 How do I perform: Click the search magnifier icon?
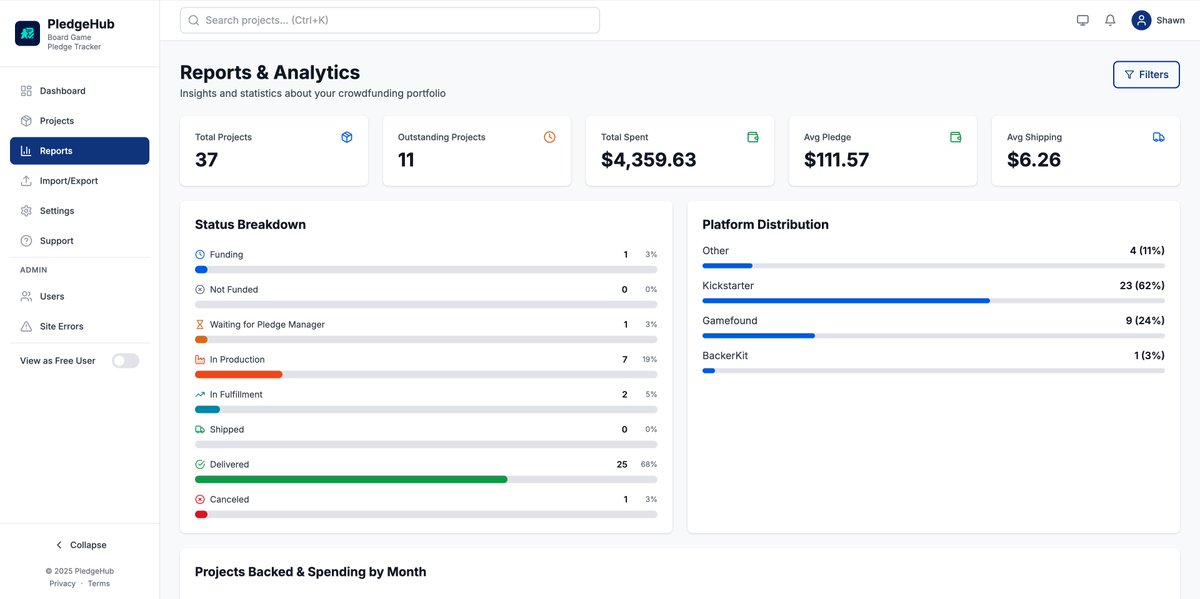(194, 20)
